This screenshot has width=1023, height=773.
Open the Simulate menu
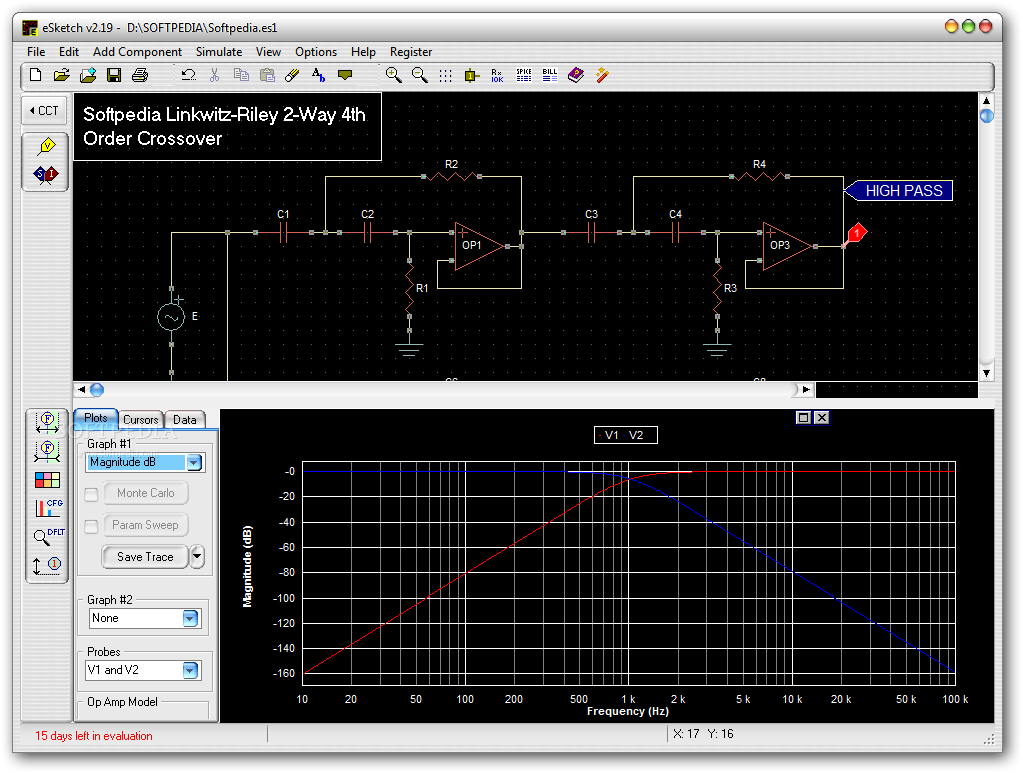(218, 52)
